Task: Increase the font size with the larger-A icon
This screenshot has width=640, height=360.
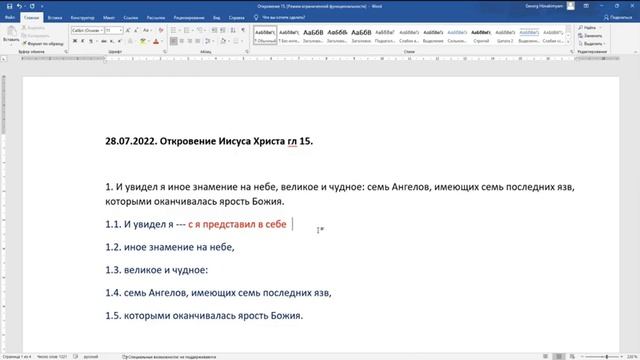Action: (128, 30)
